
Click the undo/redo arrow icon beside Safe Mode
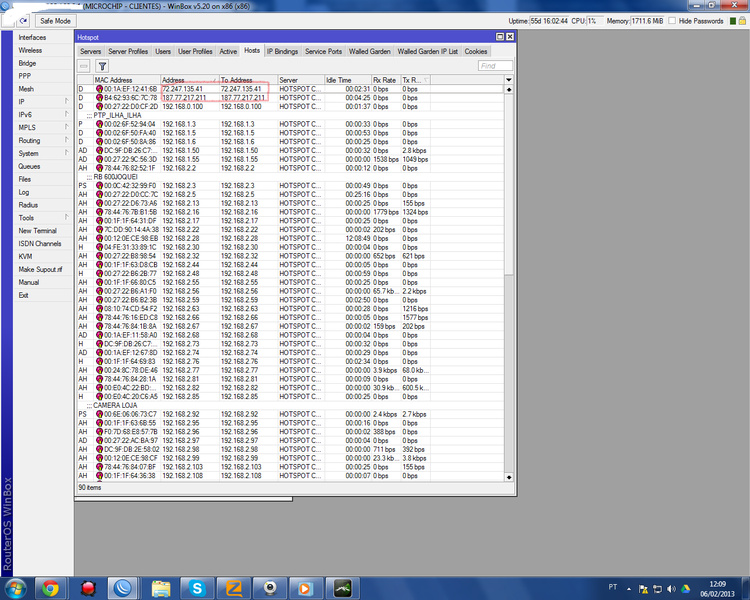pos(23,21)
